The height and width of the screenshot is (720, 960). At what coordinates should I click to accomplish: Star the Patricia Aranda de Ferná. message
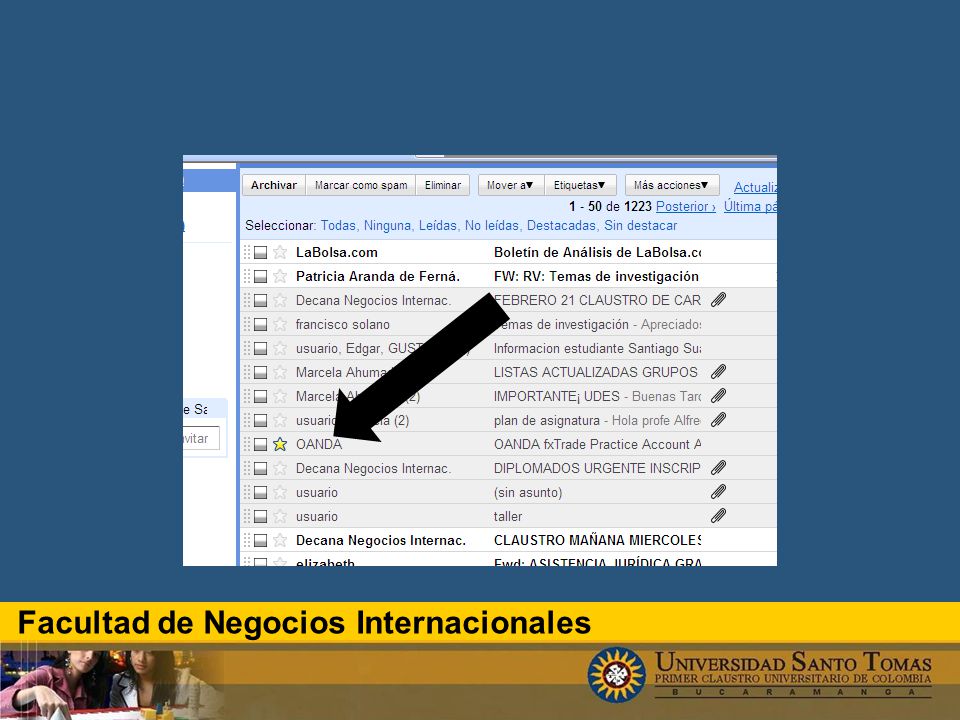click(x=280, y=276)
